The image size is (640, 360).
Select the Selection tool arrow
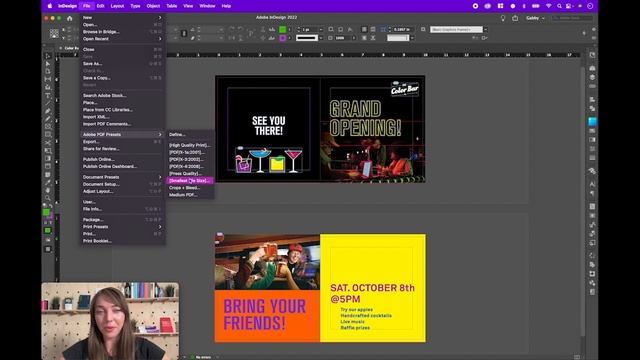click(x=48, y=56)
